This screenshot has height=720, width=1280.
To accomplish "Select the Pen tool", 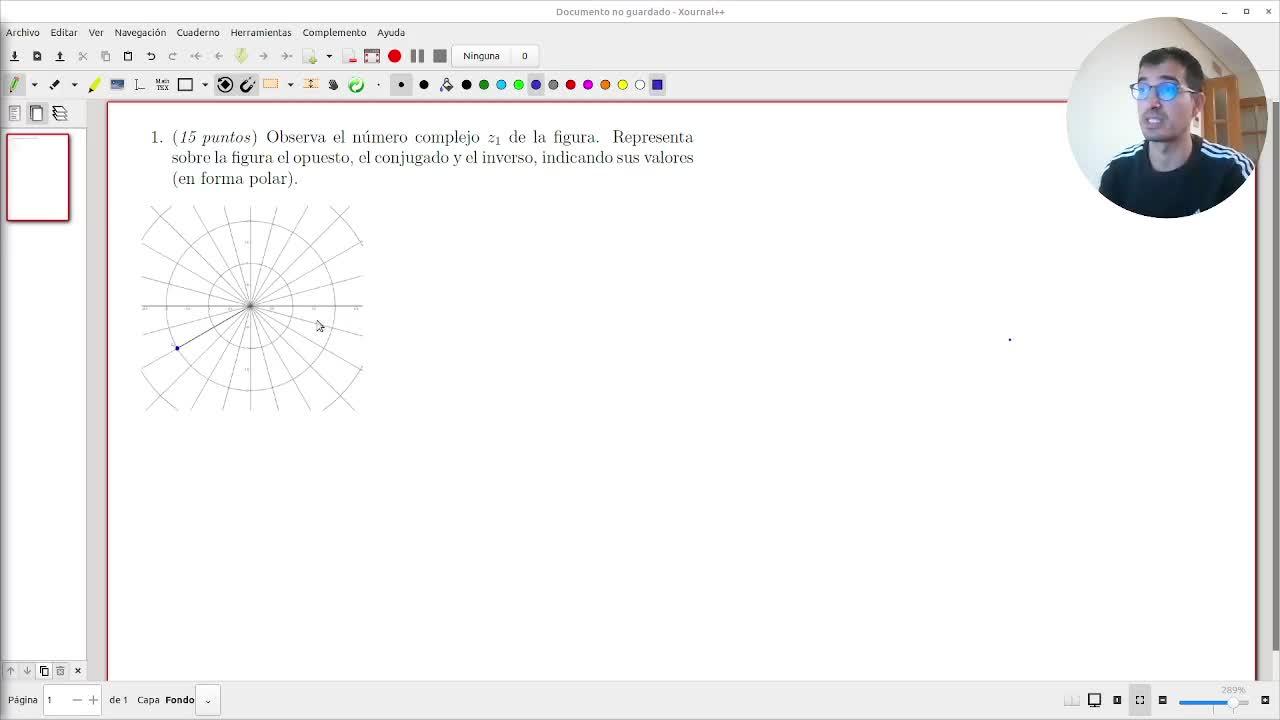I will [x=15, y=85].
